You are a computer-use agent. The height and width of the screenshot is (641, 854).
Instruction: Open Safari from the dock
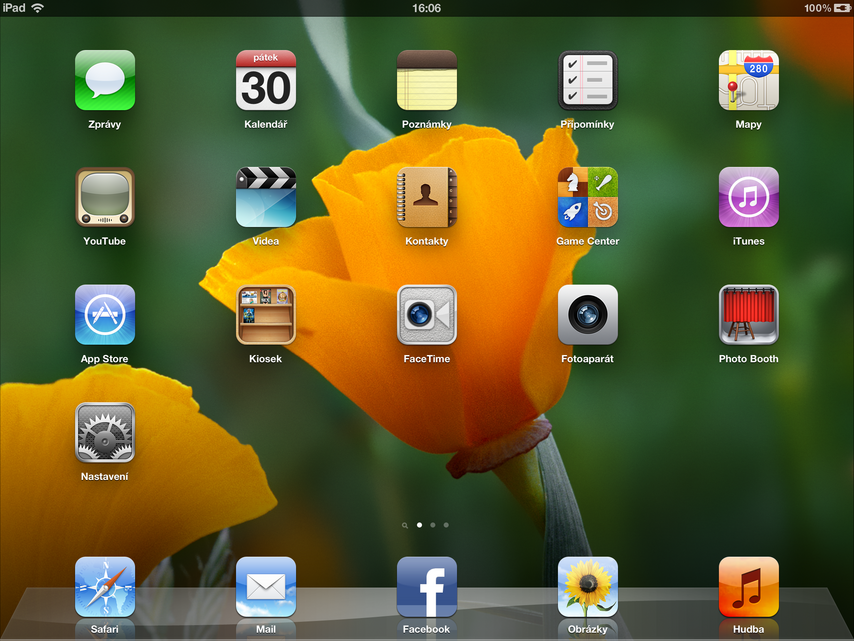pos(105,586)
